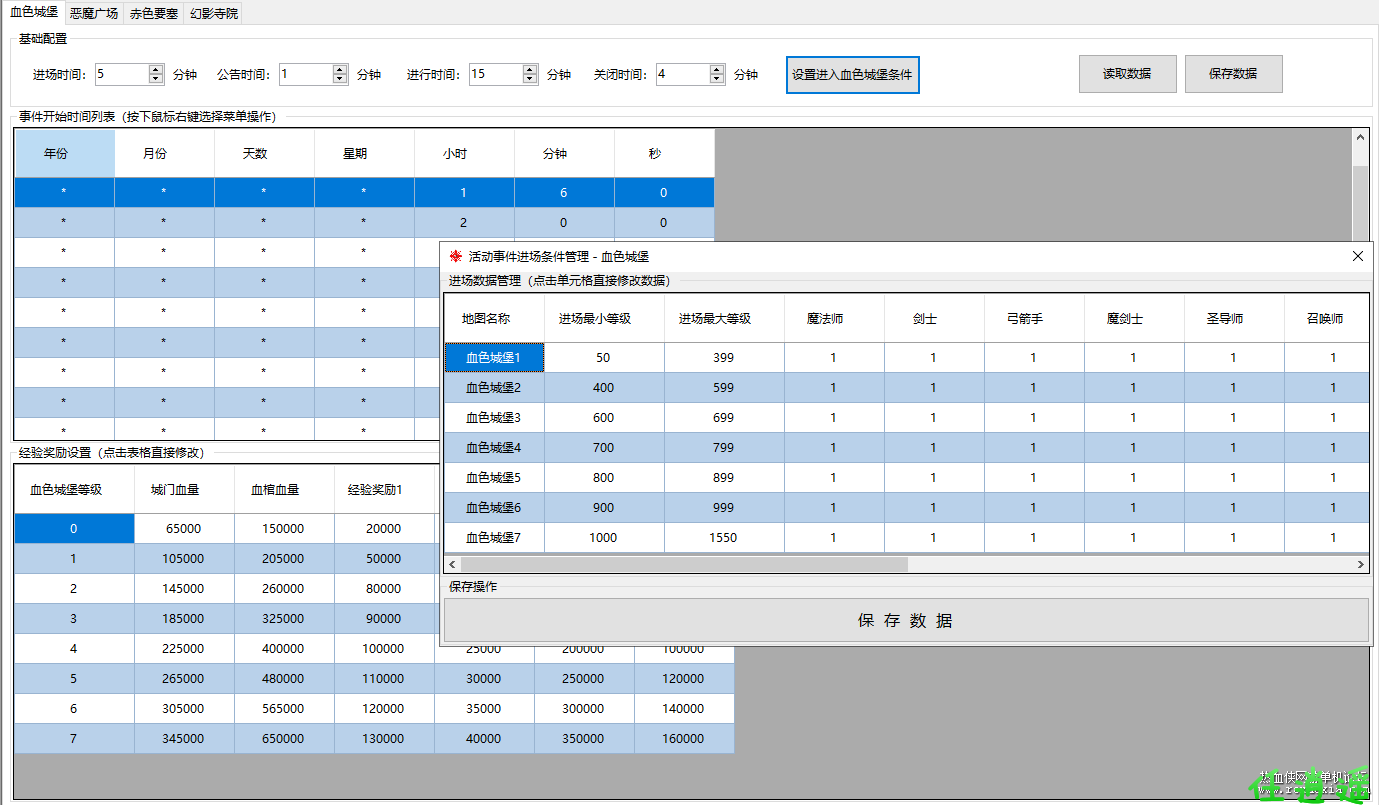
Task: Click 城门血量 cell showing 65000
Action: coord(184,529)
